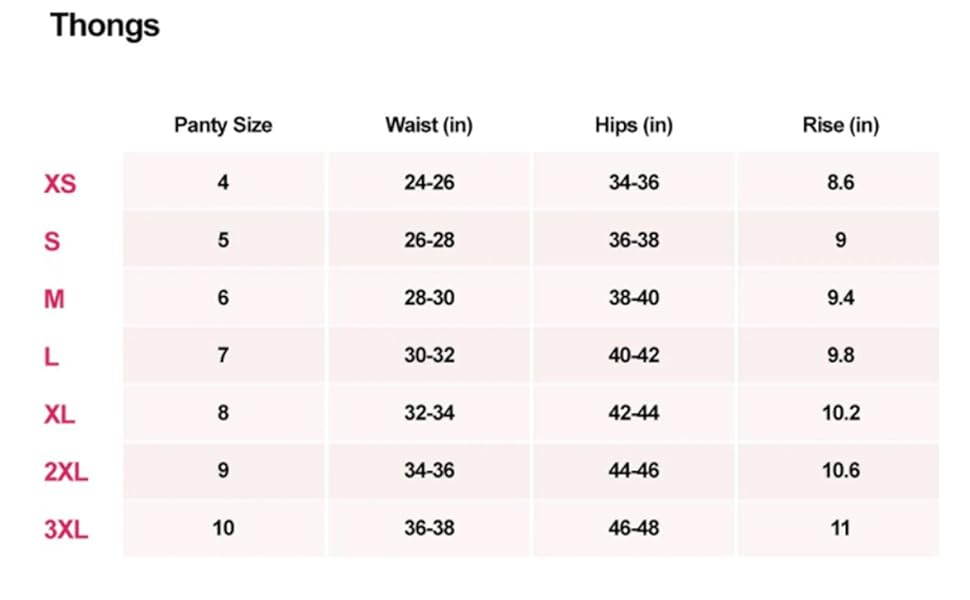Select the 2XL size row label
970x600 pixels.
click(66, 471)
